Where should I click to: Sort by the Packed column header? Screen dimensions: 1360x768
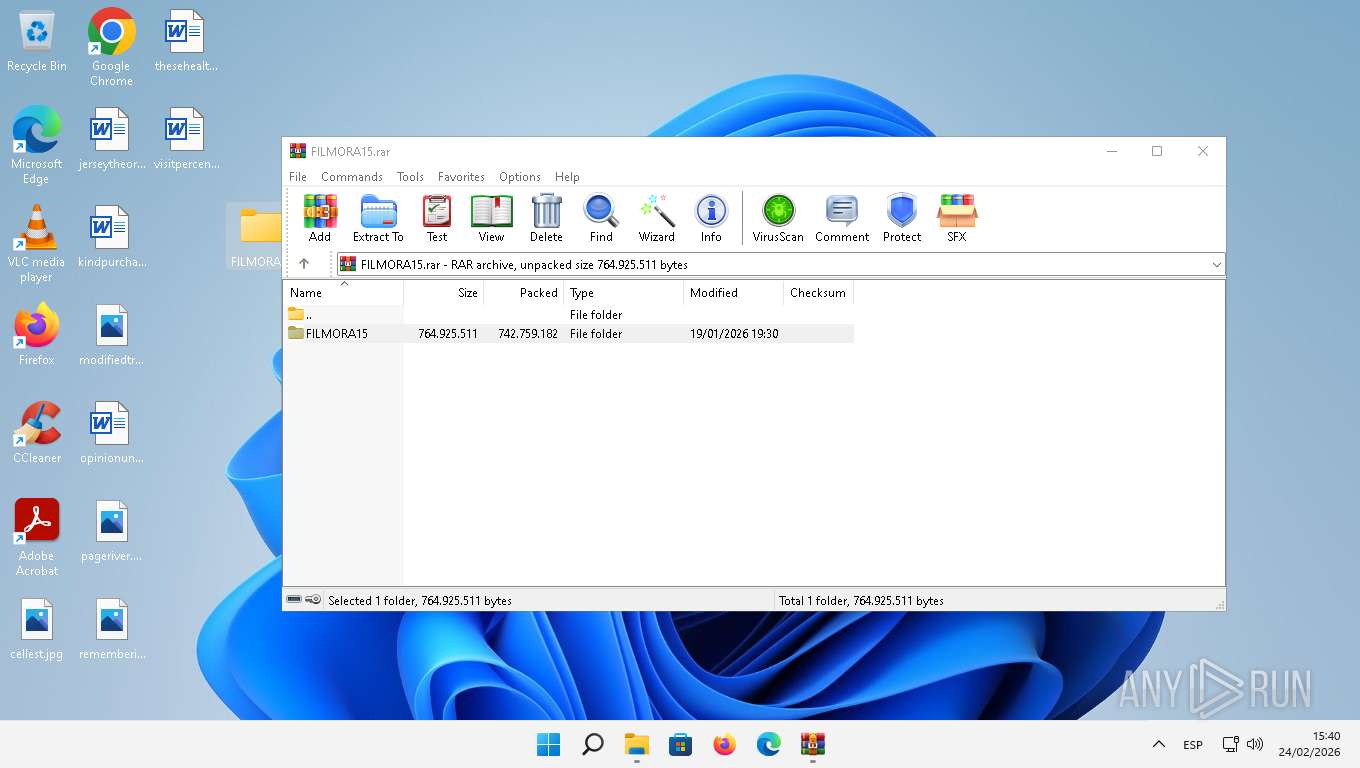pos(524,293)
